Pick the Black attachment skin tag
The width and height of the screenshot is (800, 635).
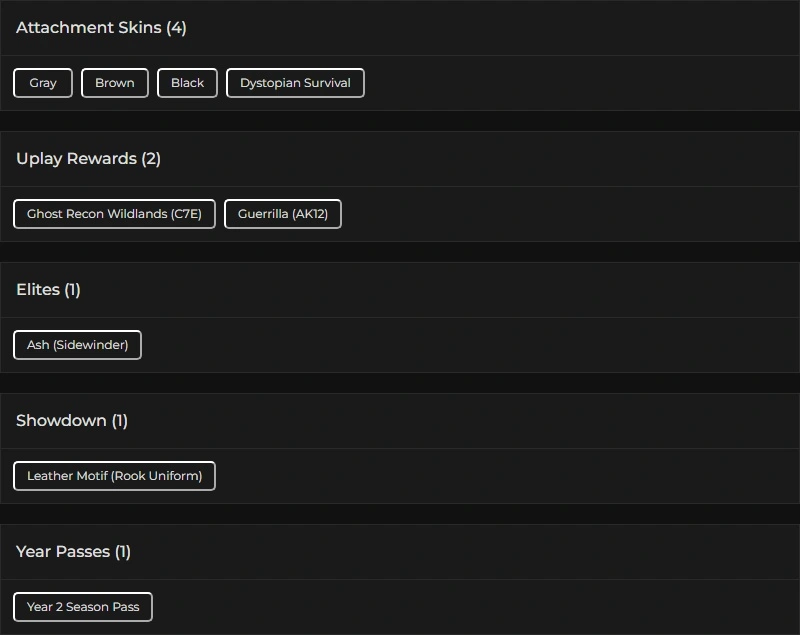187,83
